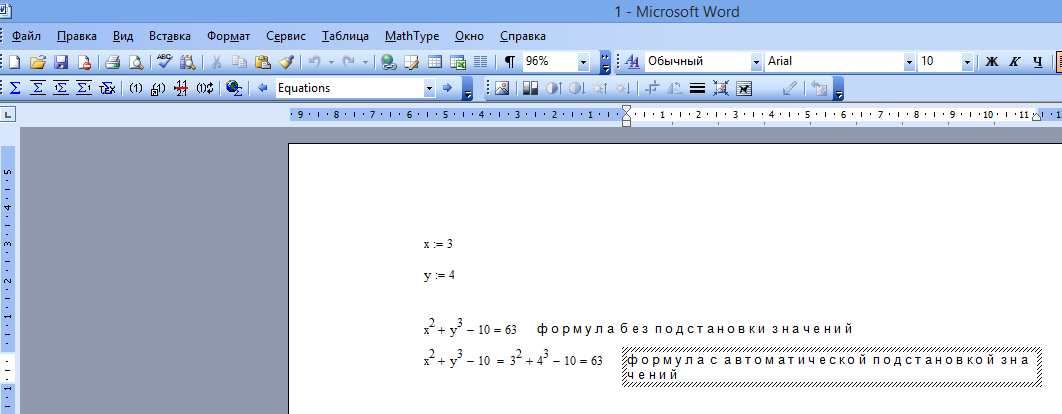
Task: Go to previous equation with left arrow
Action: (262, 88)
